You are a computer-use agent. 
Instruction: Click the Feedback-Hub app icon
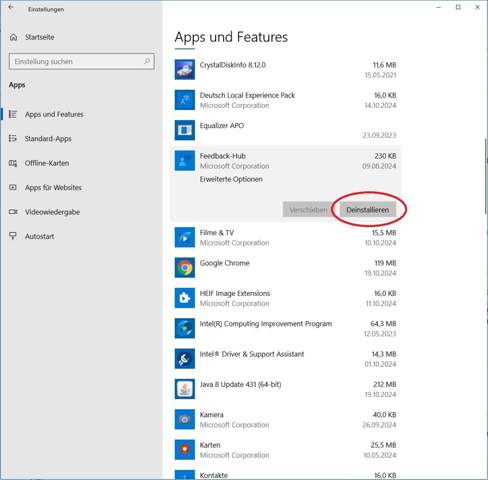tap(185, 161)
